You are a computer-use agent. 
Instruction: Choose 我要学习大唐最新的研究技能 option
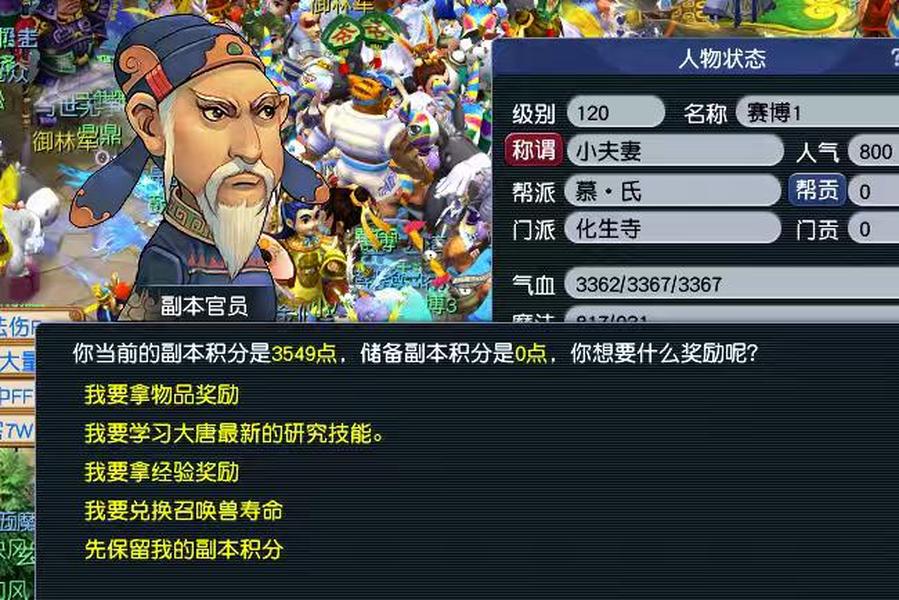234,433
